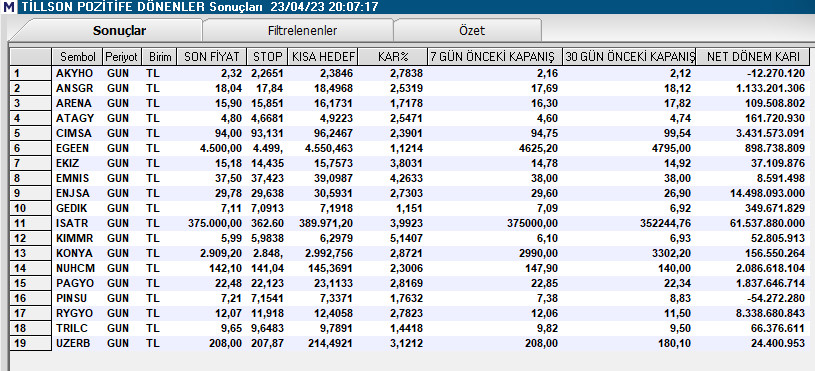This screenshot has height=371, width=815.
Task: Click UZERB 30-day close 180,10
Action: [677, 343]
